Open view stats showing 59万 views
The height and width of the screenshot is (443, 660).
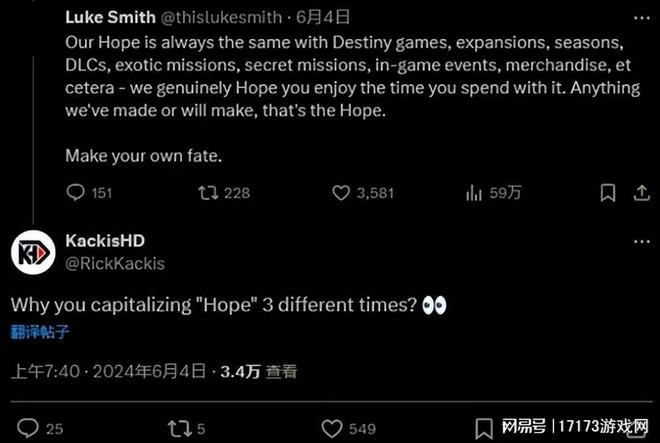(473, 193)
